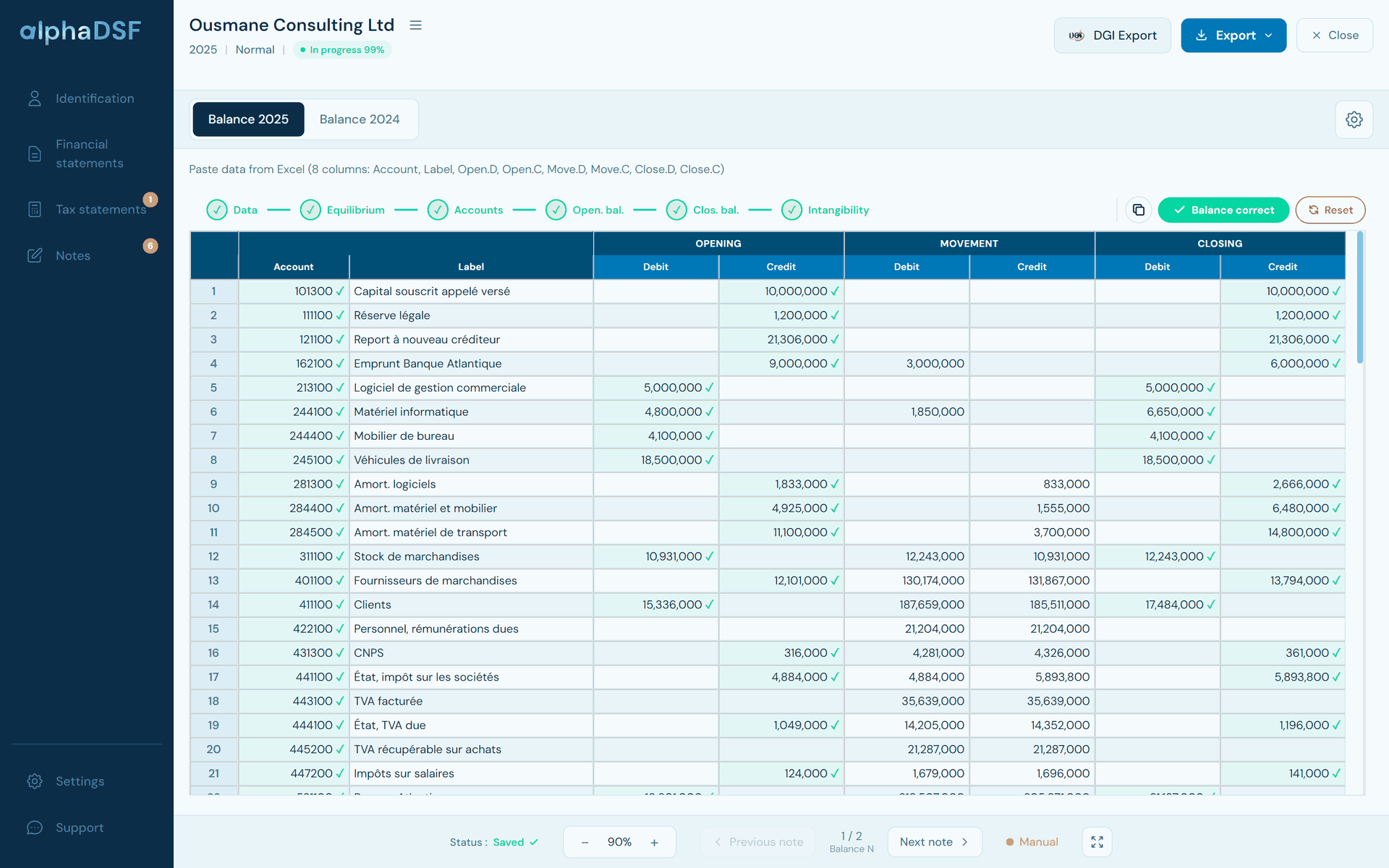Switch to Balance 2025 tab
The width and height of the screenshot is (1389, 868).
(x=248, y=119)
